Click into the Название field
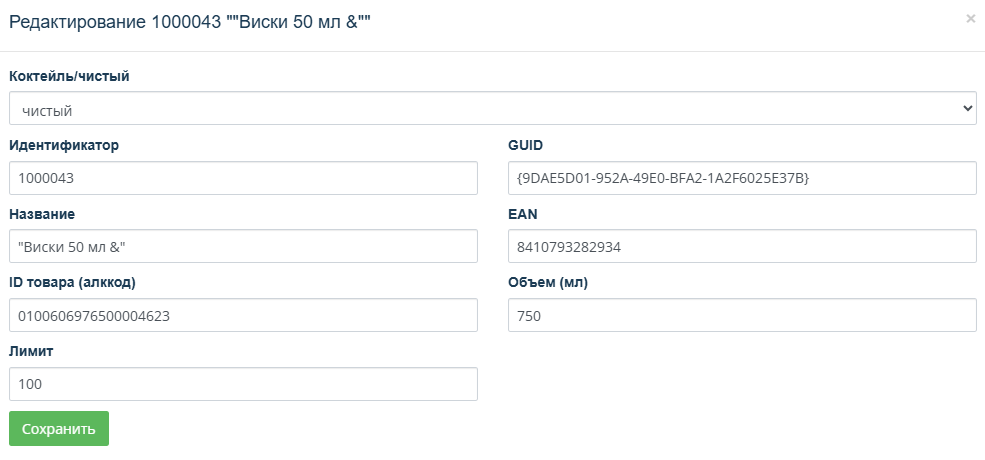This screenshot has height=460, width=985. pos(243,247)
